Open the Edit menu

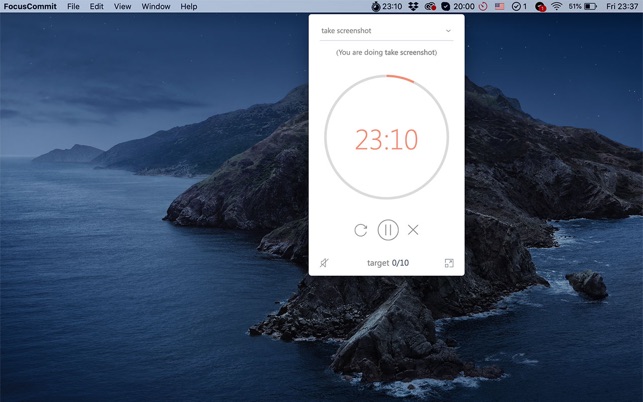[x=97, y=7]
